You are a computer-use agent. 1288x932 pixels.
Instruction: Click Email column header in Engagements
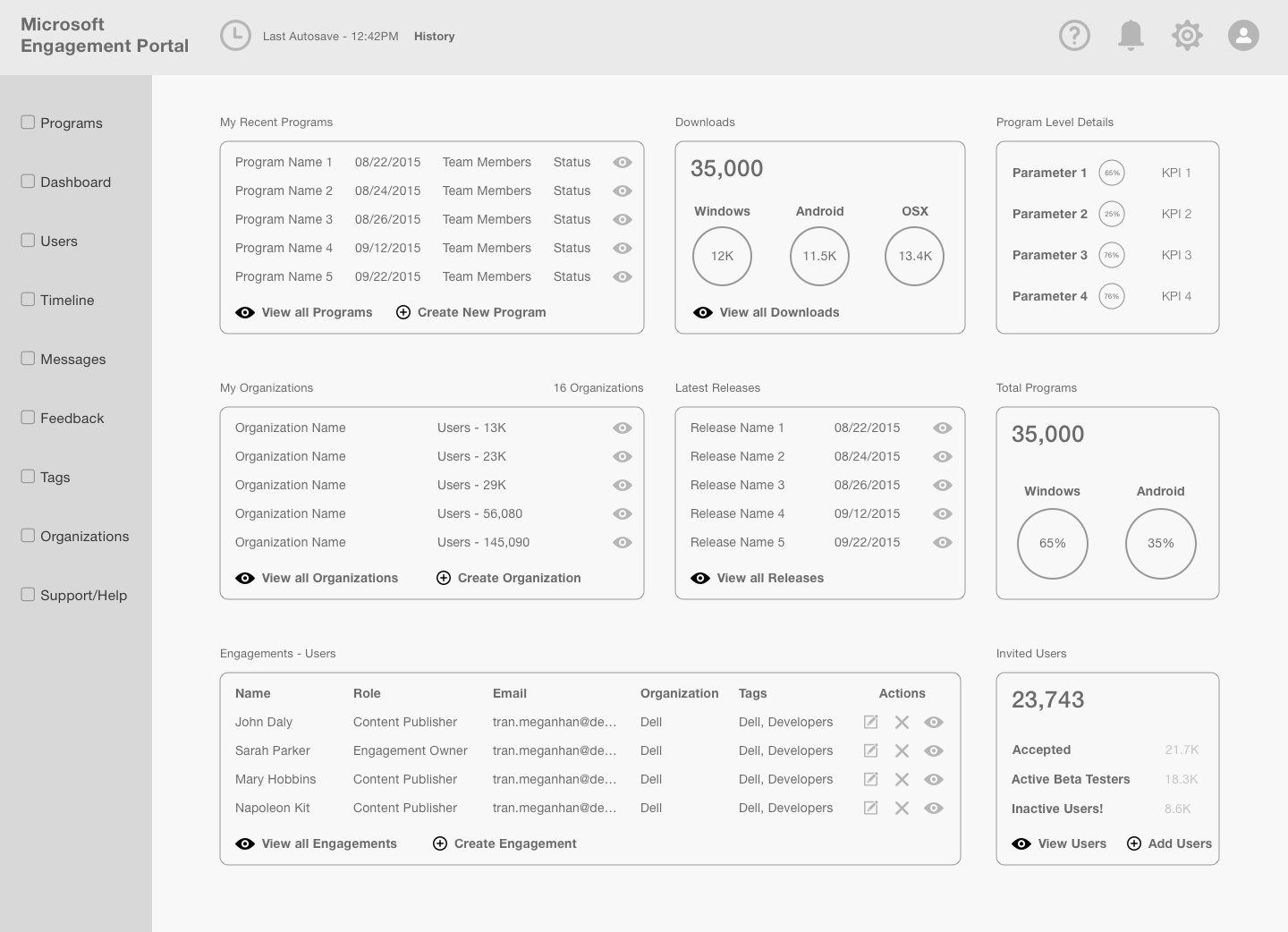point(510,693)
